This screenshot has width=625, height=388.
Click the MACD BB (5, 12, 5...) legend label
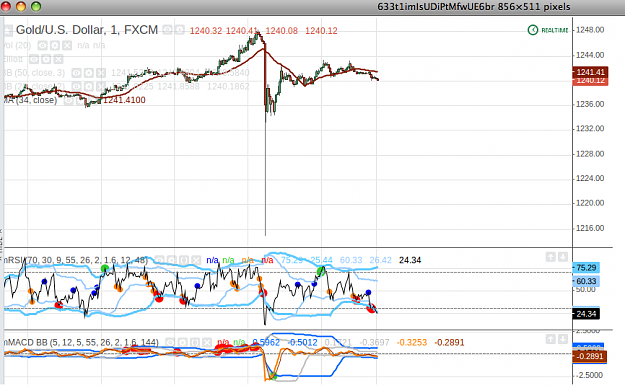[x=81, y=343]
